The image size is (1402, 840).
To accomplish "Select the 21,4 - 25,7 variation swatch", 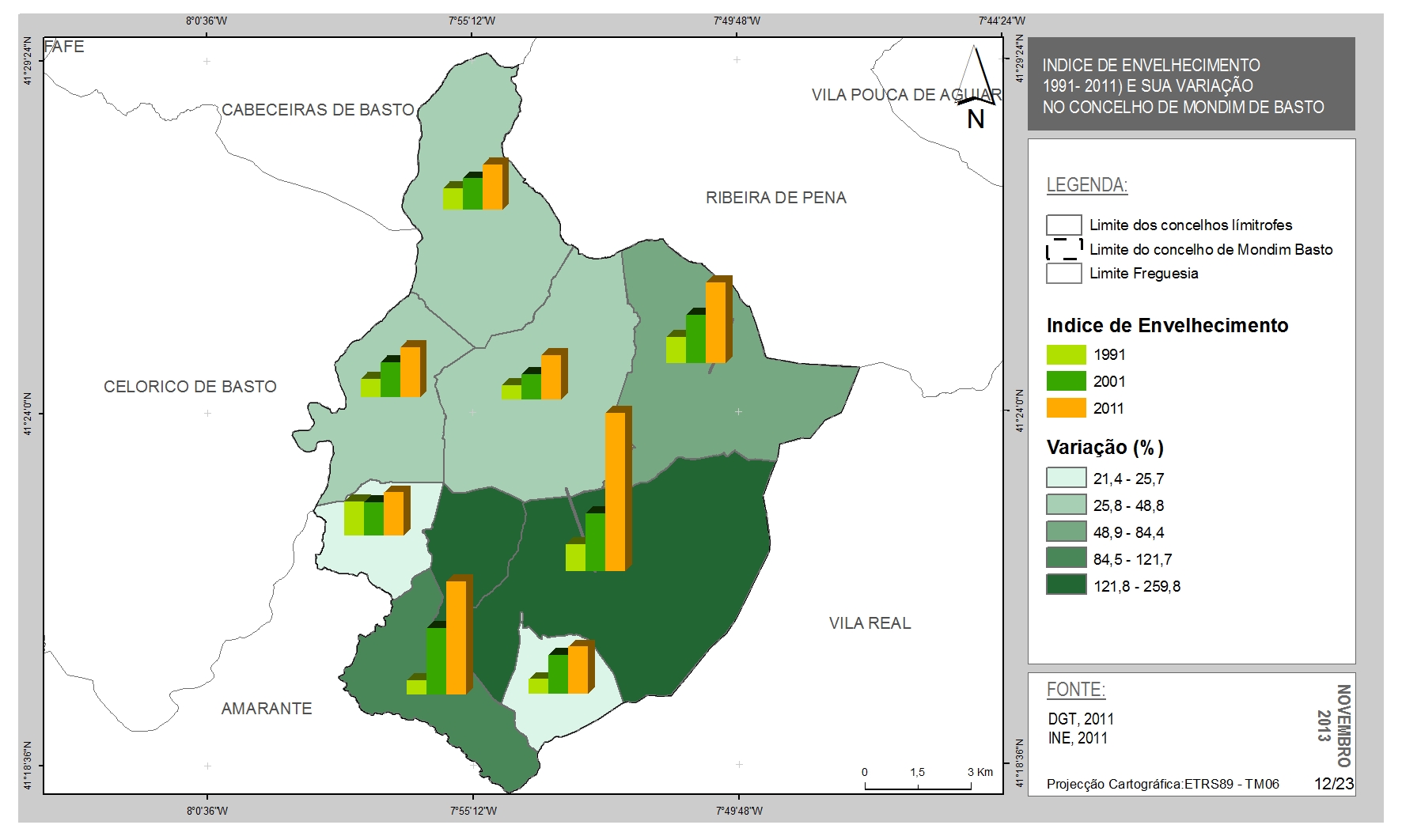I will (x=1066, y=478).
